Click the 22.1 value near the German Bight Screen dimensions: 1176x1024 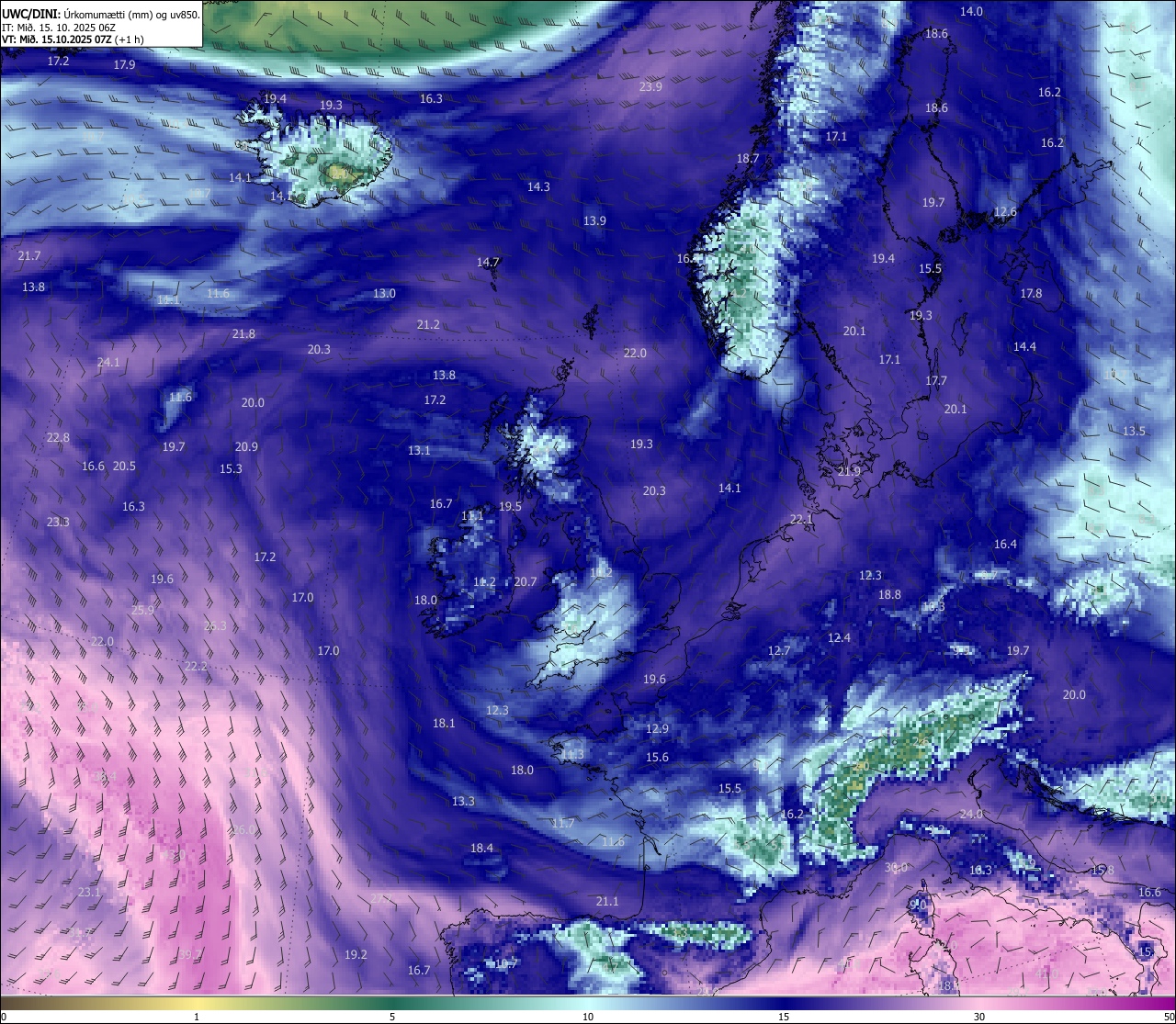(x=801, y=519)
